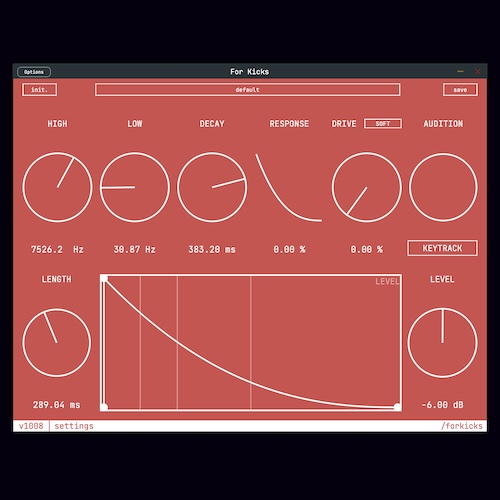Open the default preset selector
Image resolution: width=500 pixels, height=500 pixels.
247,90
